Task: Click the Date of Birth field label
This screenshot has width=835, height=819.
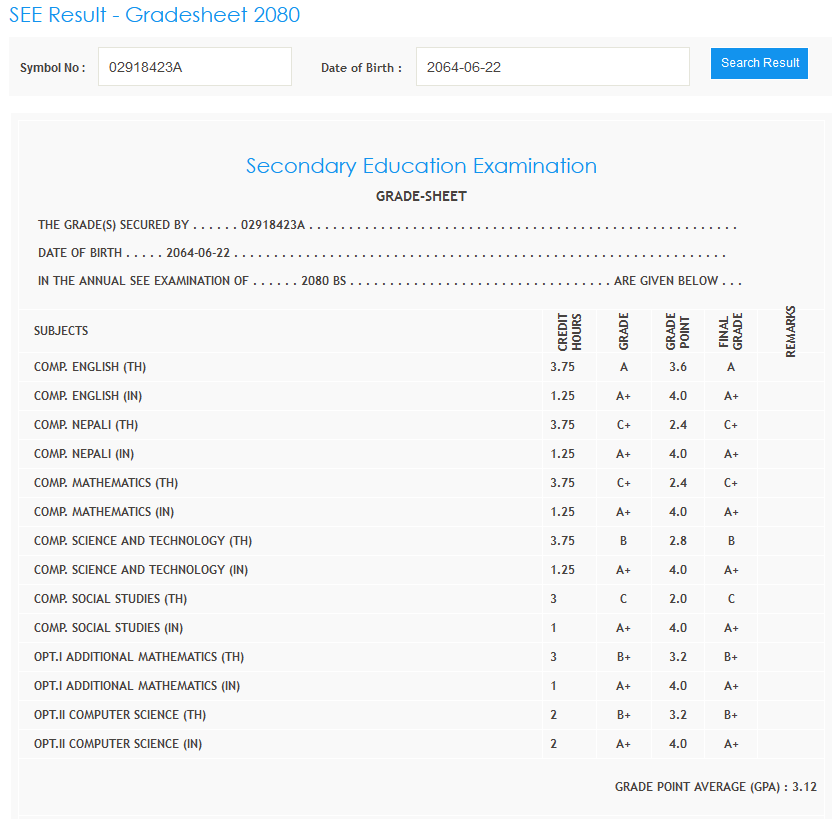Action: coord(361,68)
